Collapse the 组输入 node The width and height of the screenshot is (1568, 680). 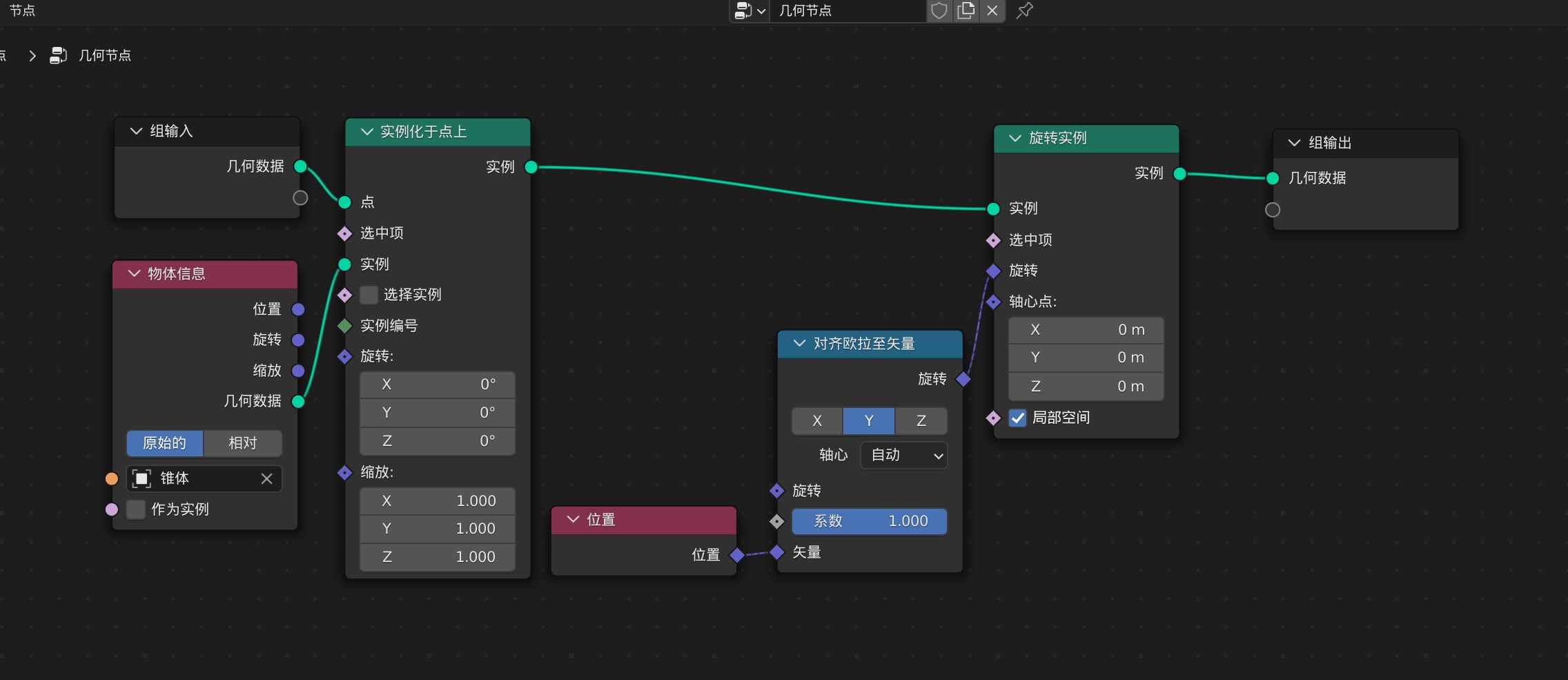[136, 131]
